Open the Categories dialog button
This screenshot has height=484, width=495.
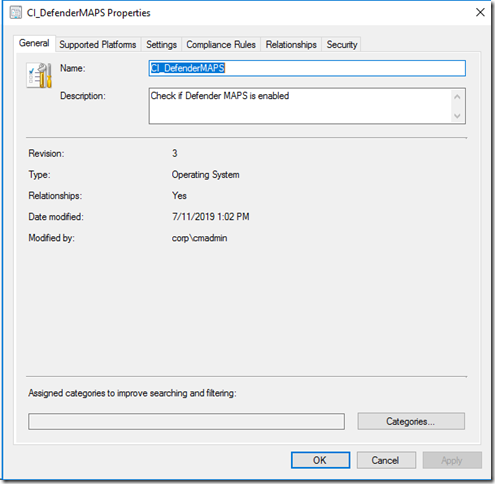click(411, 421)
